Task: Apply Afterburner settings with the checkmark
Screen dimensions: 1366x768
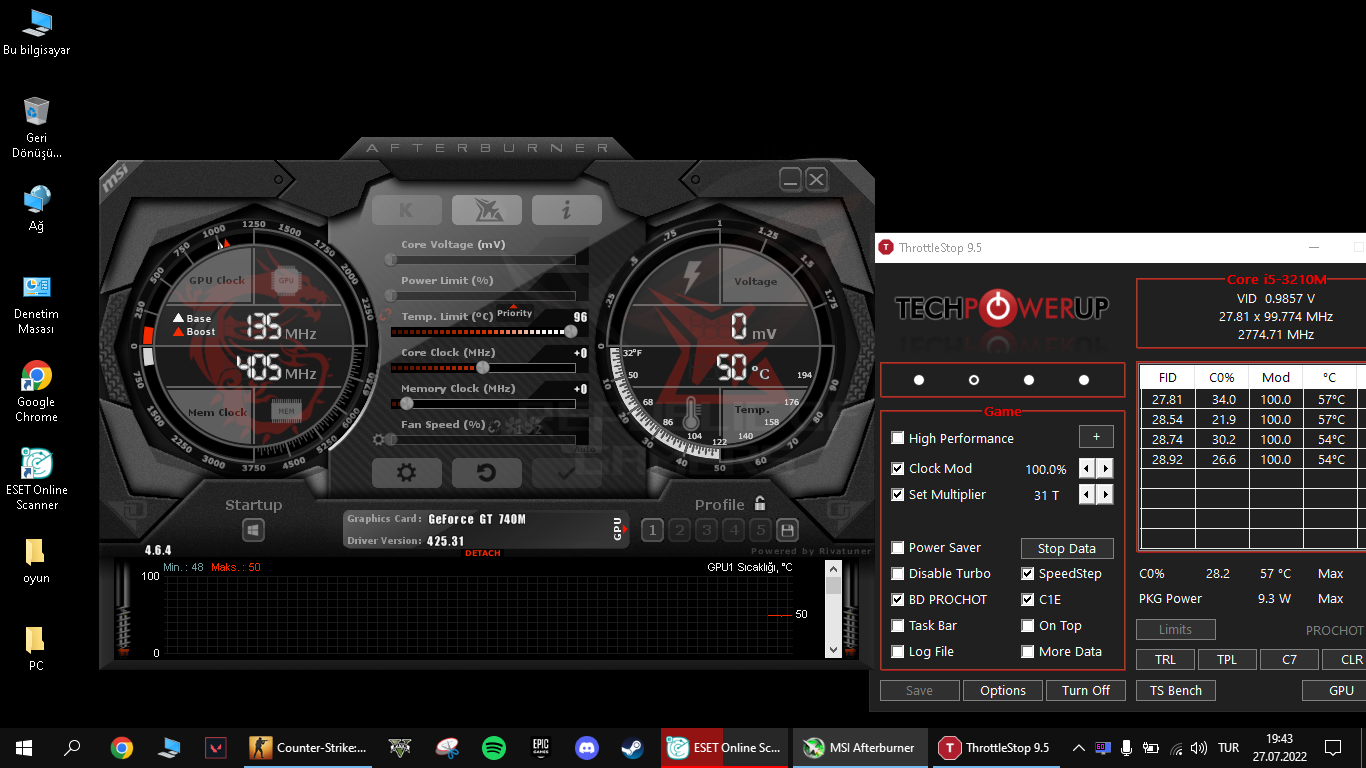Action: point(566,473)
